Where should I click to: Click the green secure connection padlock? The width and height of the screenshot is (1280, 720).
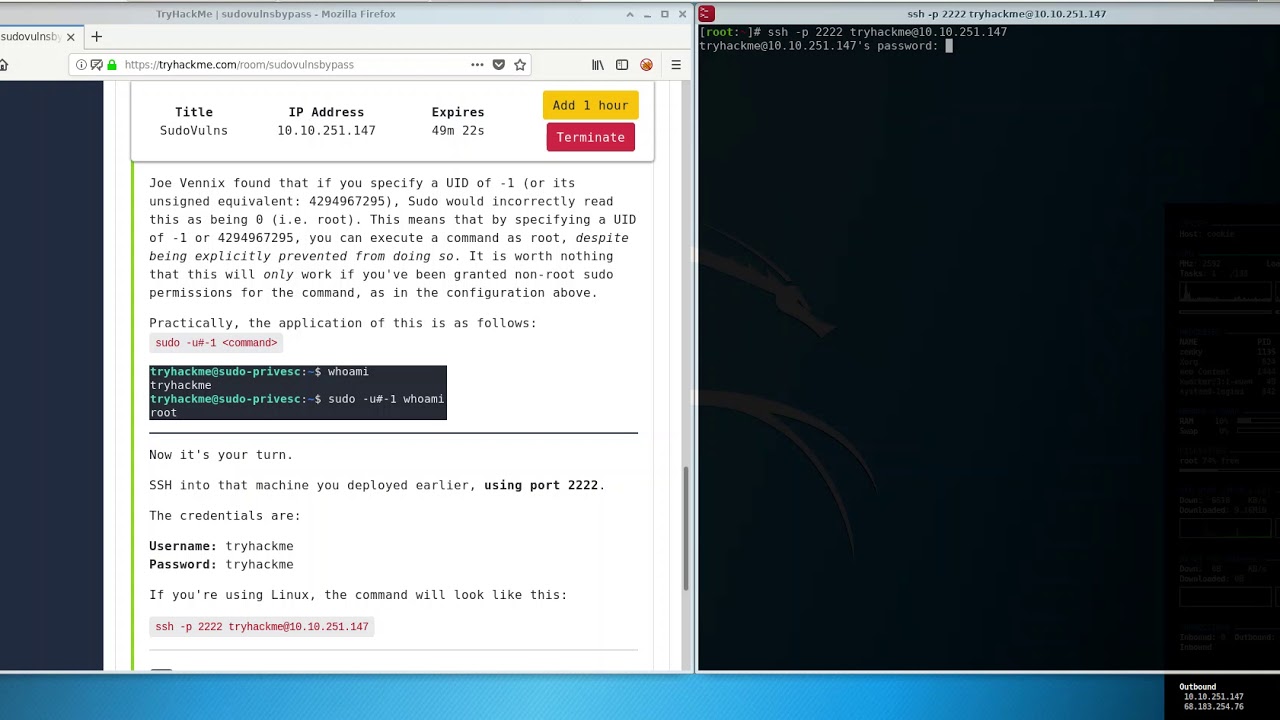112,65
